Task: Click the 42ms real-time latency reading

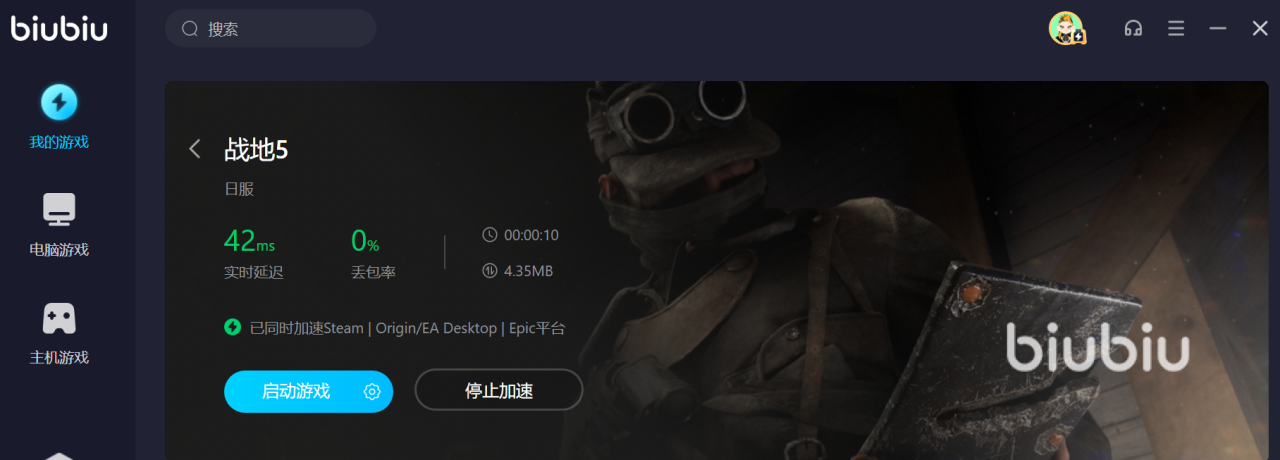Action: click(x=249, y=241)
